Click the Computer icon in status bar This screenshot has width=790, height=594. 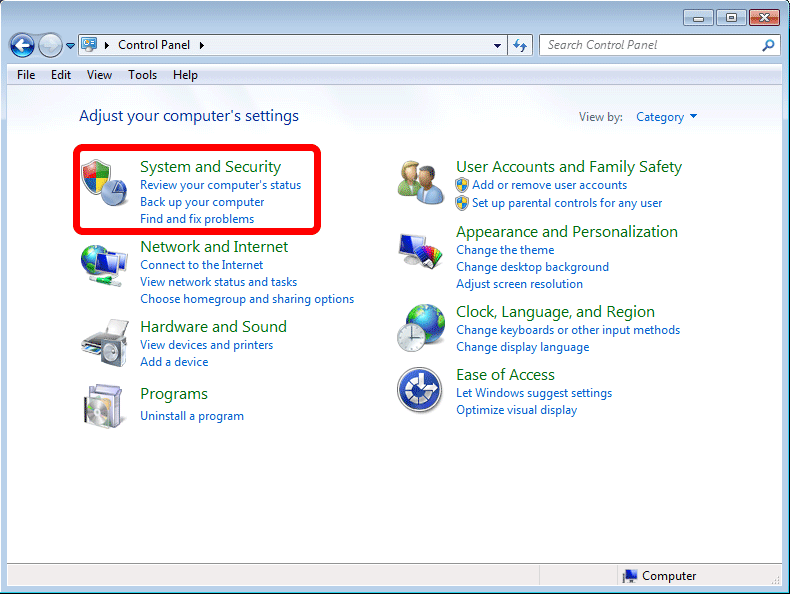pos(629,576)
